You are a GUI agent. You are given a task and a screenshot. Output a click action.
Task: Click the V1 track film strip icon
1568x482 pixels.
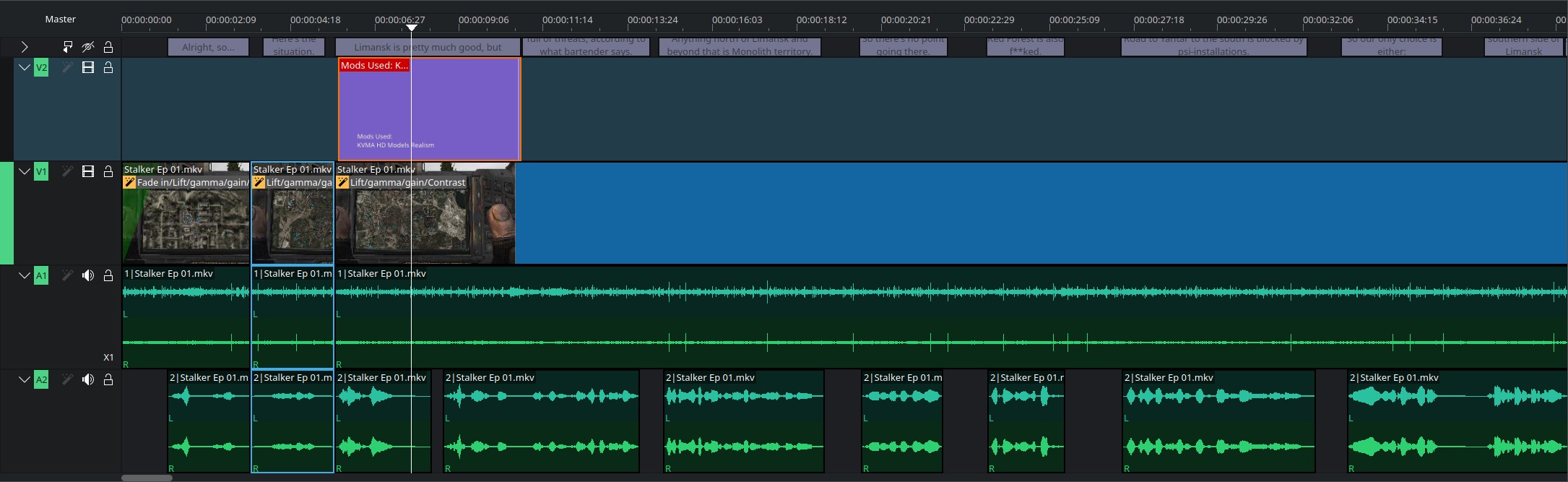88,171
